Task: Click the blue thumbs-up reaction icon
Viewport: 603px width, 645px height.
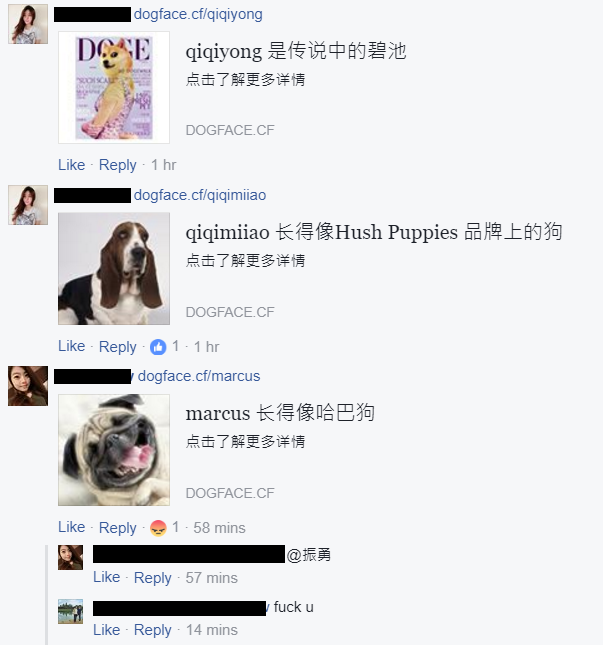Action: coord(158,347)
